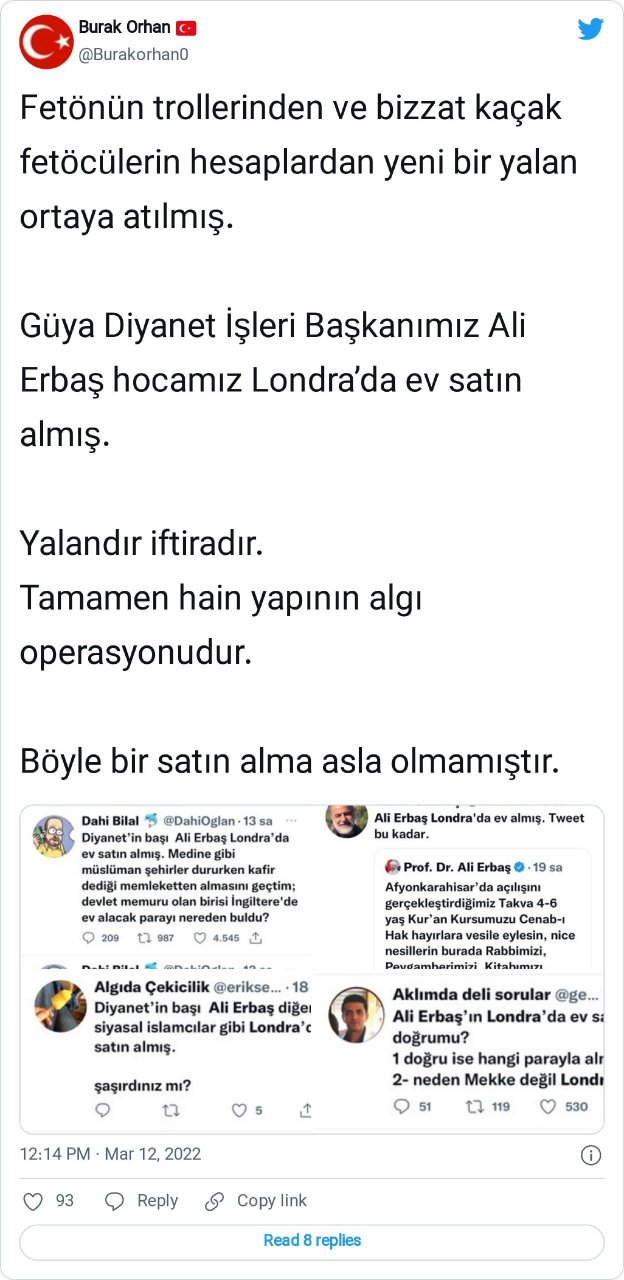
Task: Click retweet icon showing 119
Action: (x=474, y=1106)
